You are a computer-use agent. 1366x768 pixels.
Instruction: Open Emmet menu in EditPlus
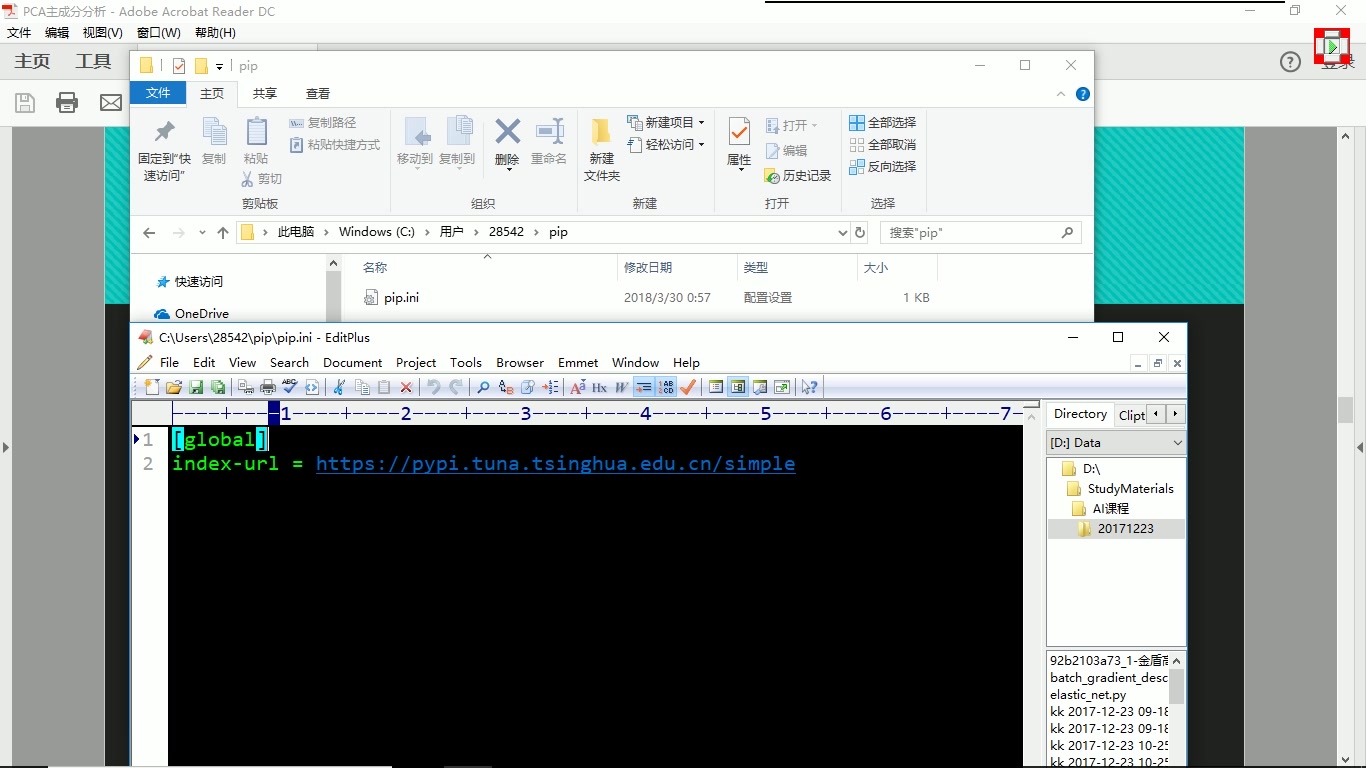pos(578,362)
